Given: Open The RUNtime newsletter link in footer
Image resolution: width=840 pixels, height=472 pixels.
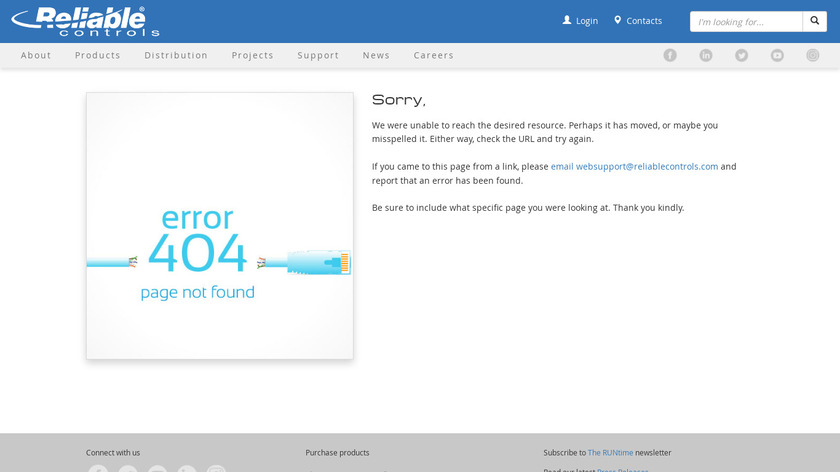Looking at the screenshot, I should (x=610, y=453).
